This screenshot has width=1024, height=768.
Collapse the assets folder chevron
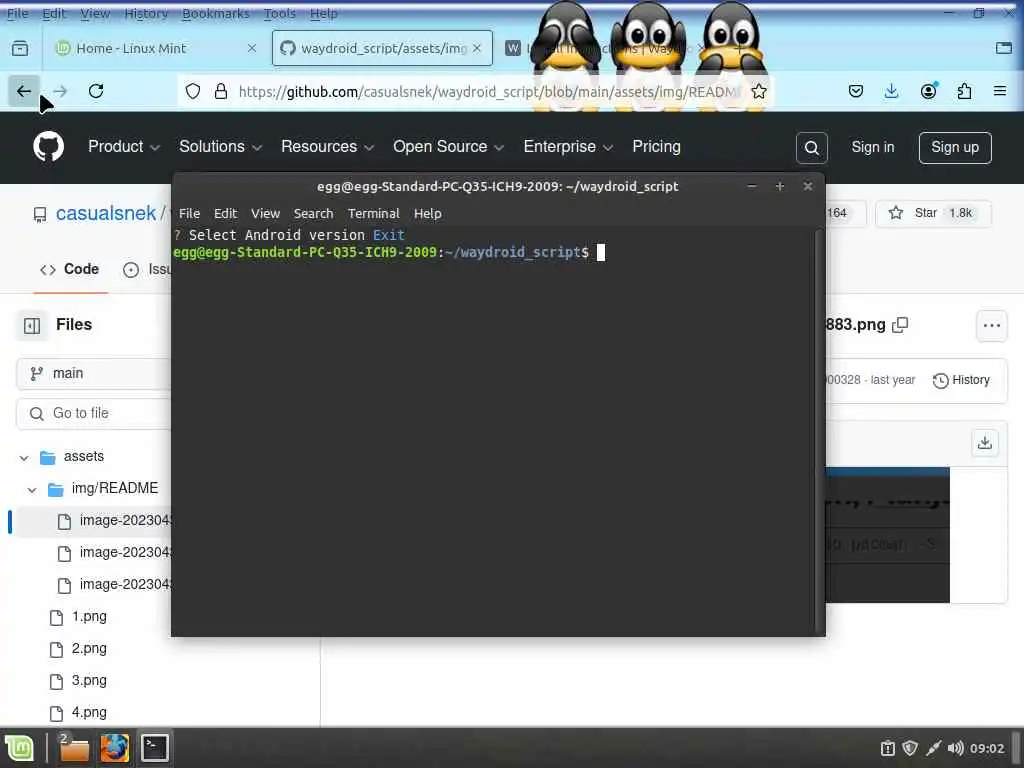click(x=24, y=457)
